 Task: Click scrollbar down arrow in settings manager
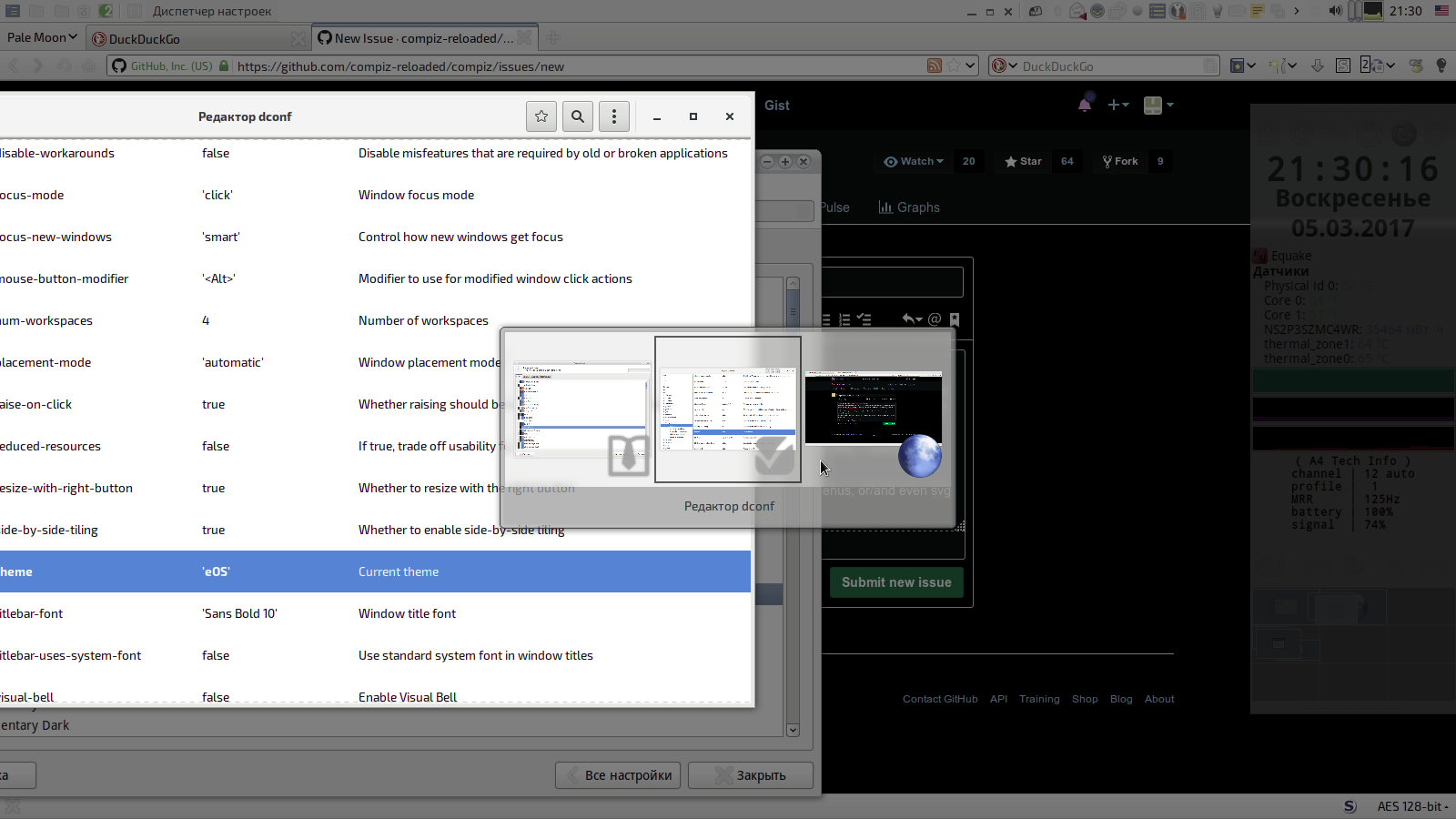[793, 730]
